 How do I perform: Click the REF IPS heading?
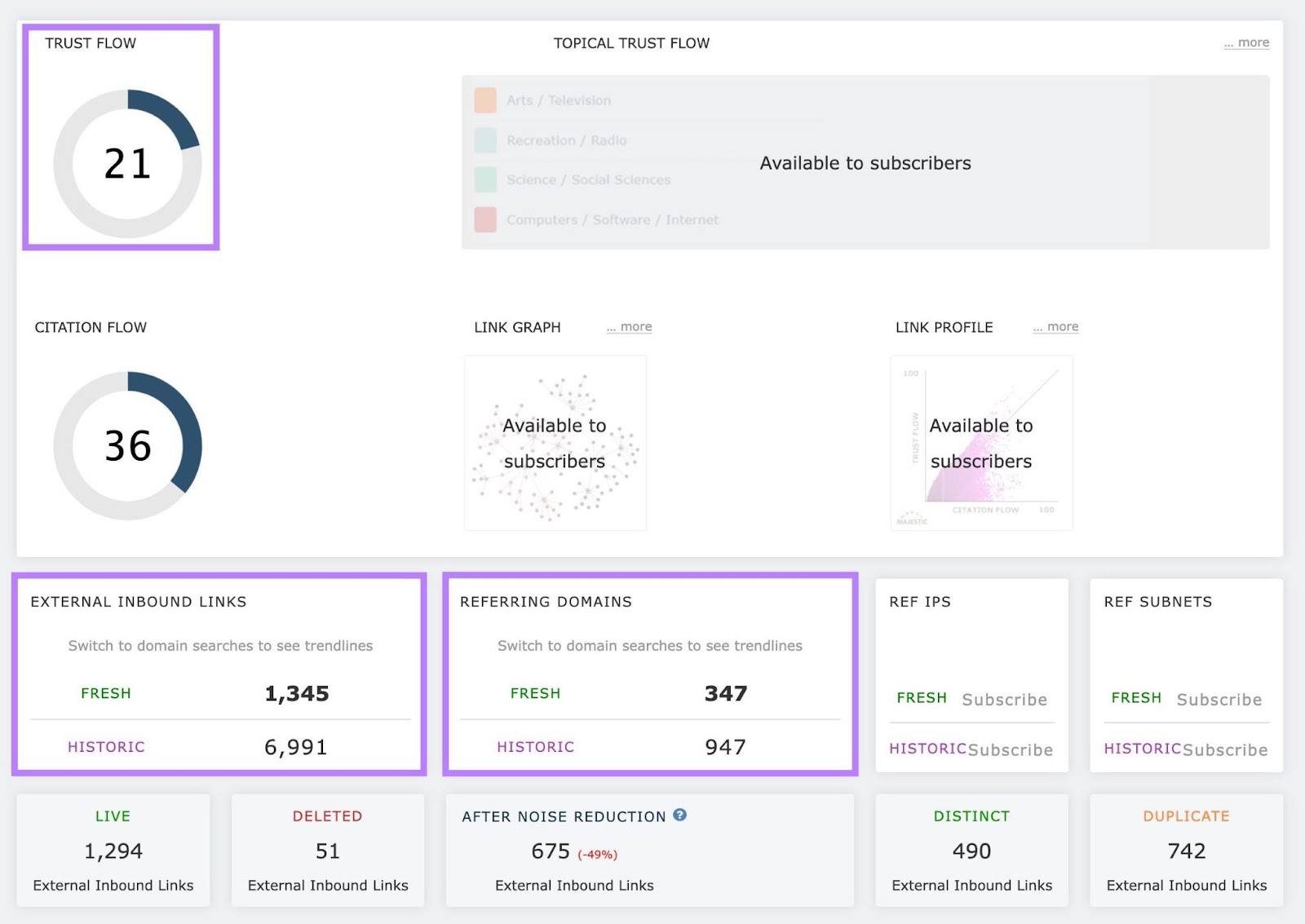(x=920, y=602)
